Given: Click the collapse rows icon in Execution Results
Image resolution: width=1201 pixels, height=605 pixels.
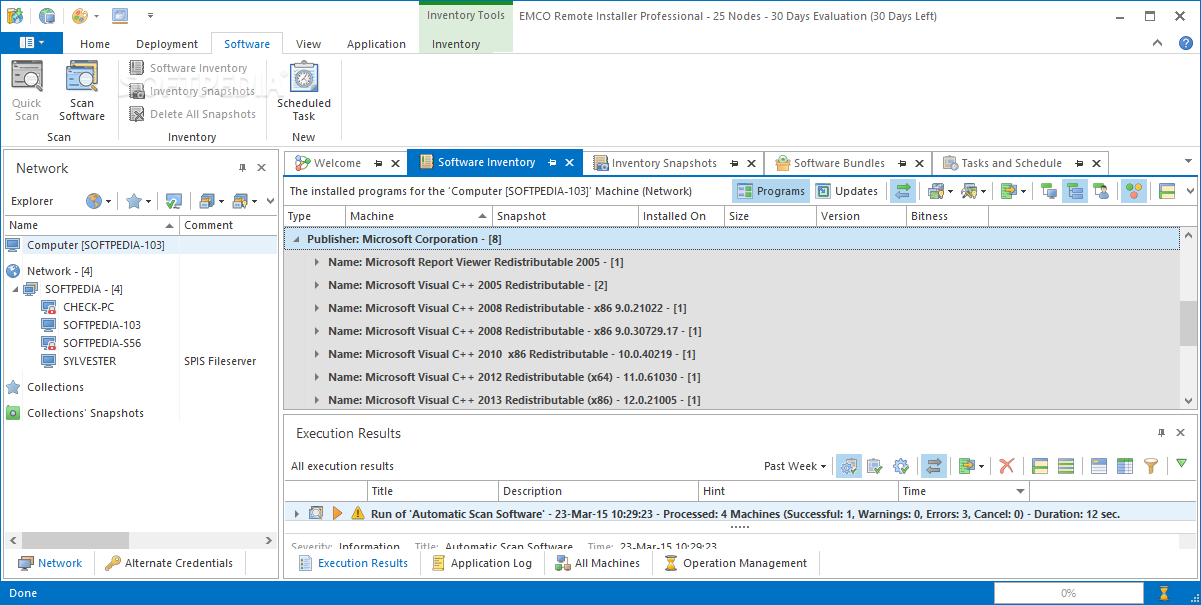Looking at the screenshot, I should point(1066,466).
